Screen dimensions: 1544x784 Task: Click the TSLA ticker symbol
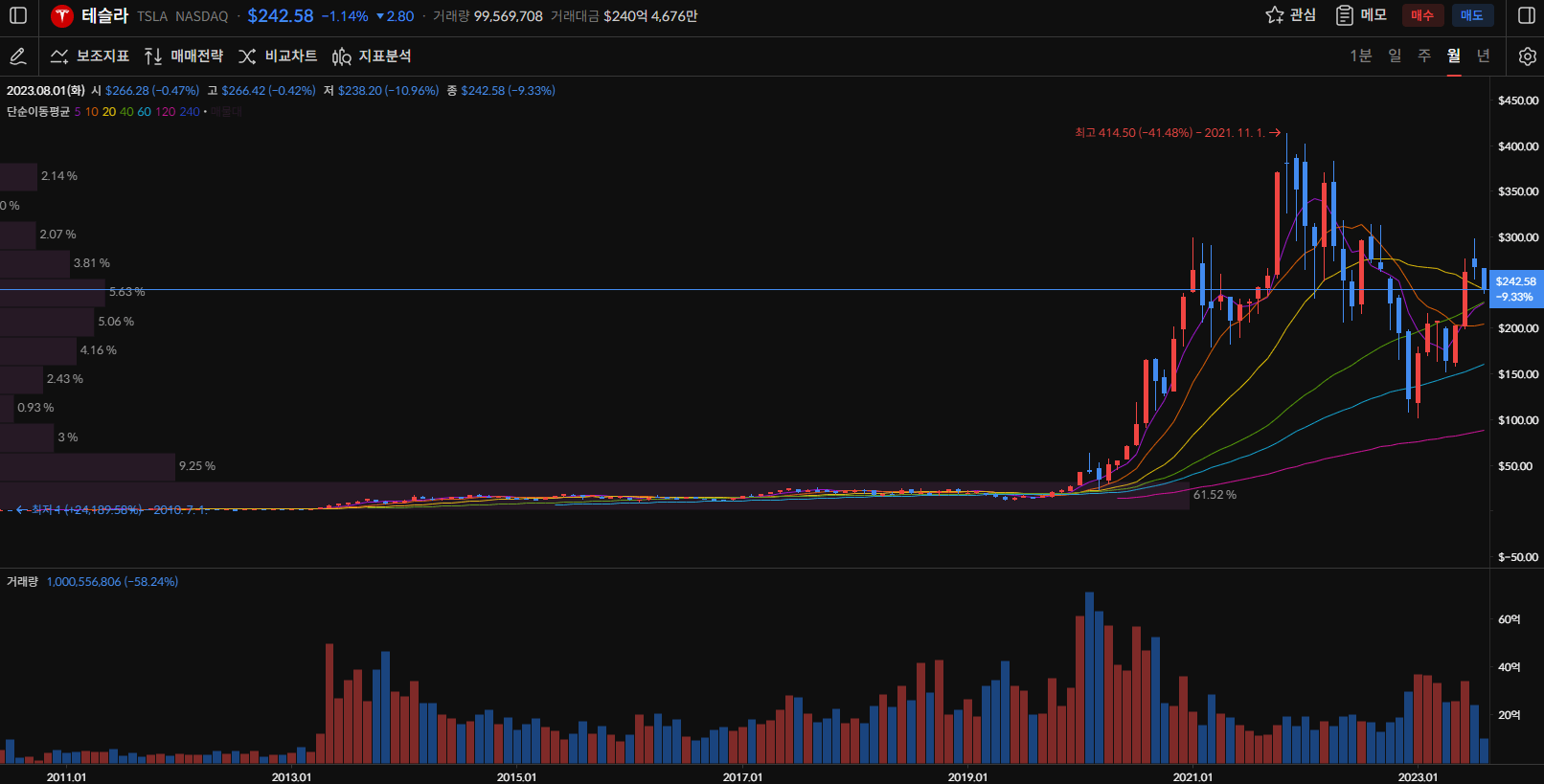click(x=152, y=16)
